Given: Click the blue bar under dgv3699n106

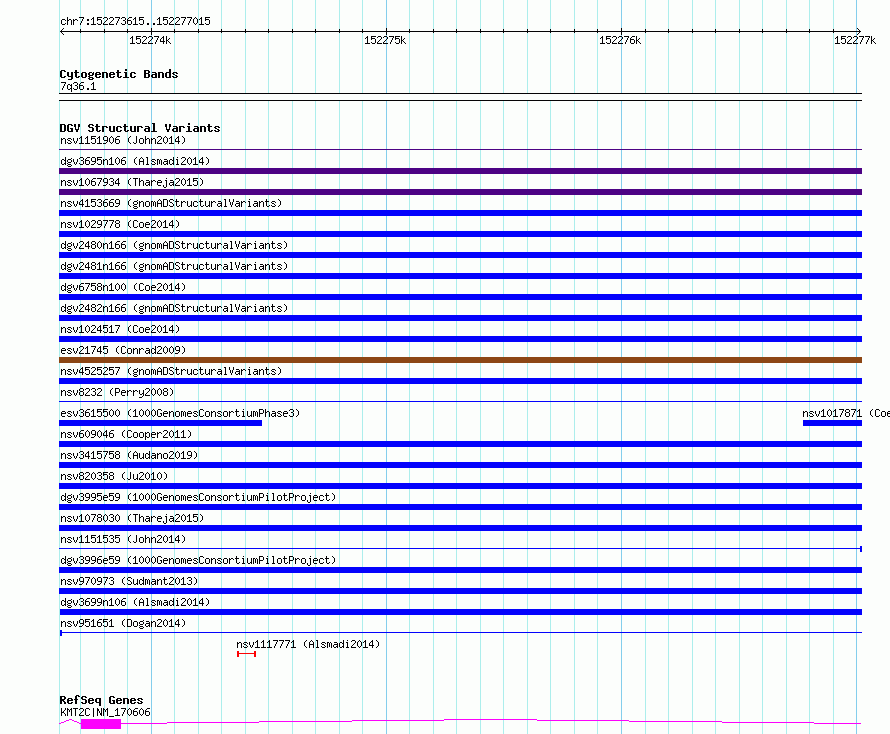Looking at the screenshot, I should pos(460,612).
